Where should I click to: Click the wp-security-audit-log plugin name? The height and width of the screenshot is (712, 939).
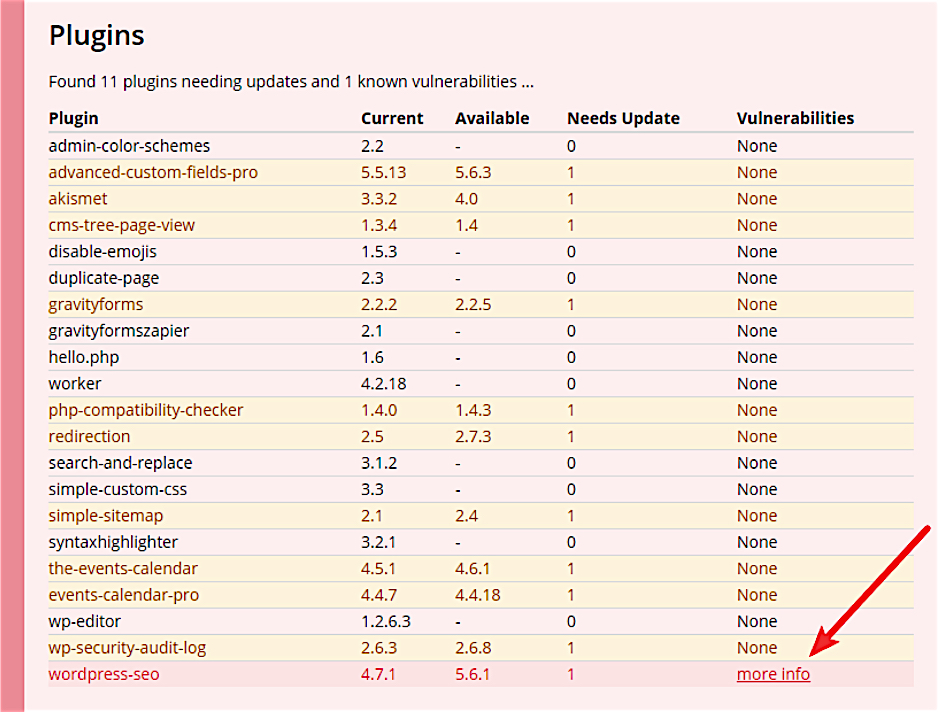(128, 648)
